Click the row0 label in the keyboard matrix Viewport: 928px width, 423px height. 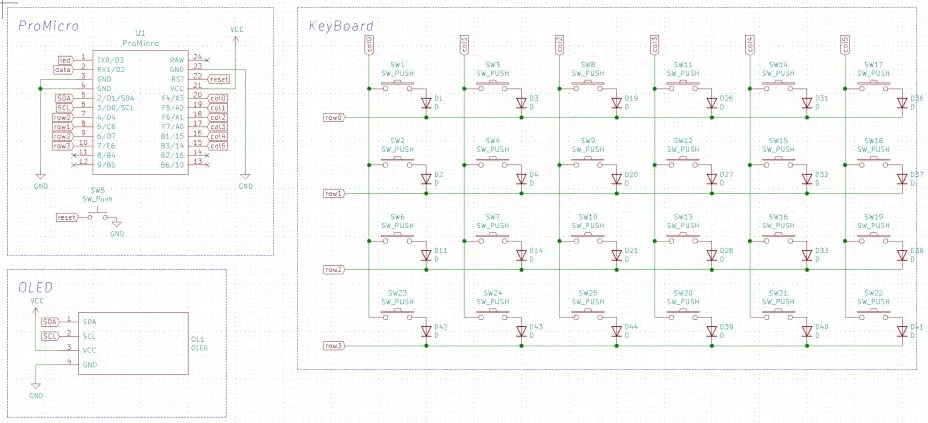coord(333,117)
